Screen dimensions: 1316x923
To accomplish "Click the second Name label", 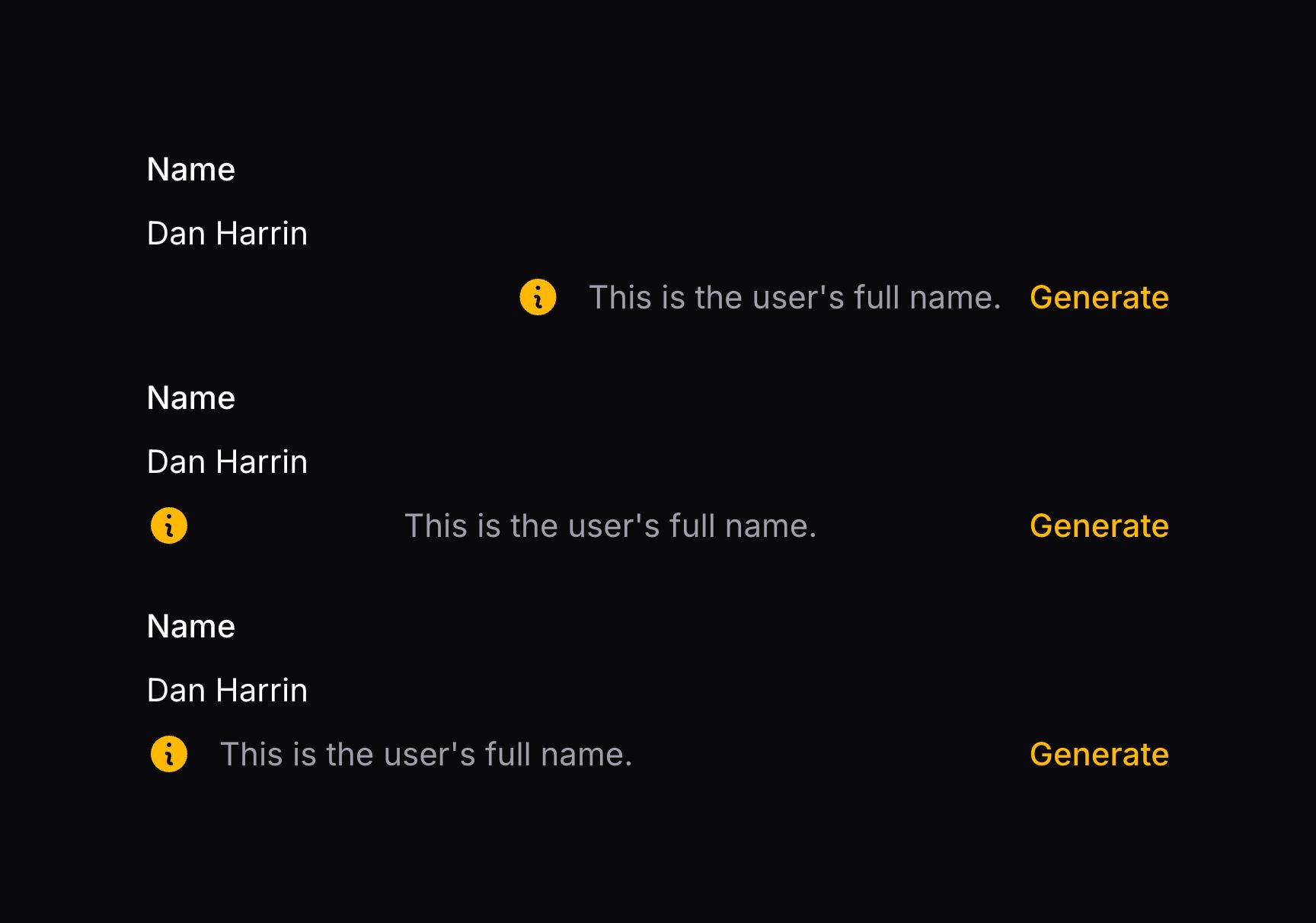I will [191, 397].
